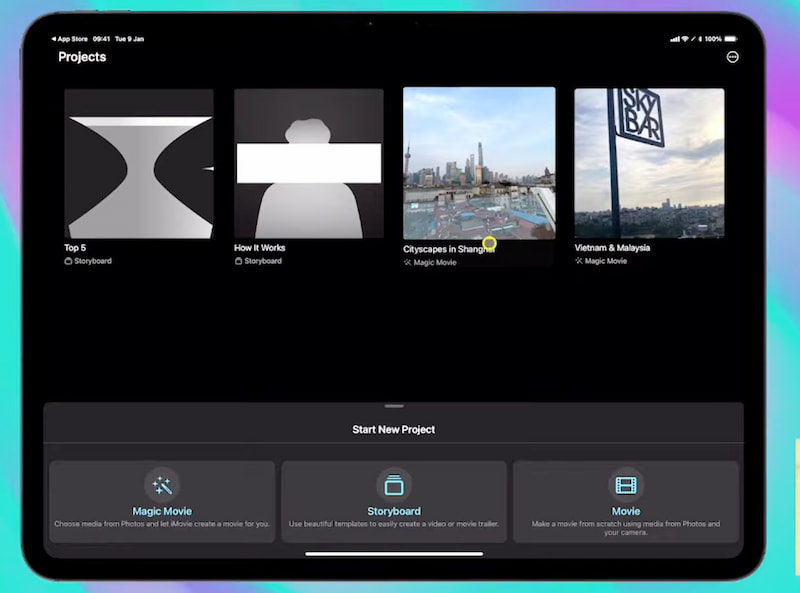
Task: Tap the 09:41 clock in status bar
Action: tap(102, 39)
